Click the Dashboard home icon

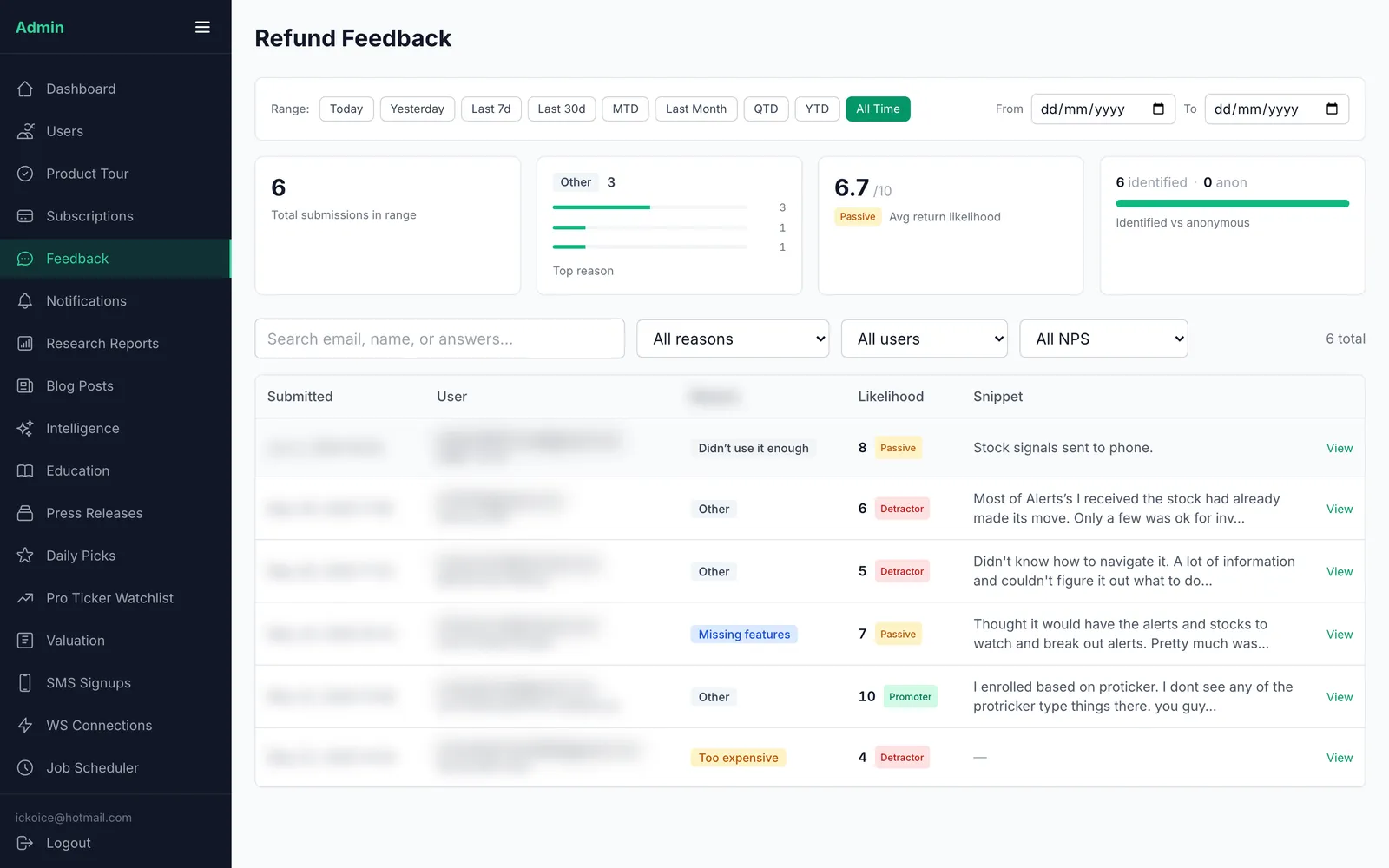25,89
